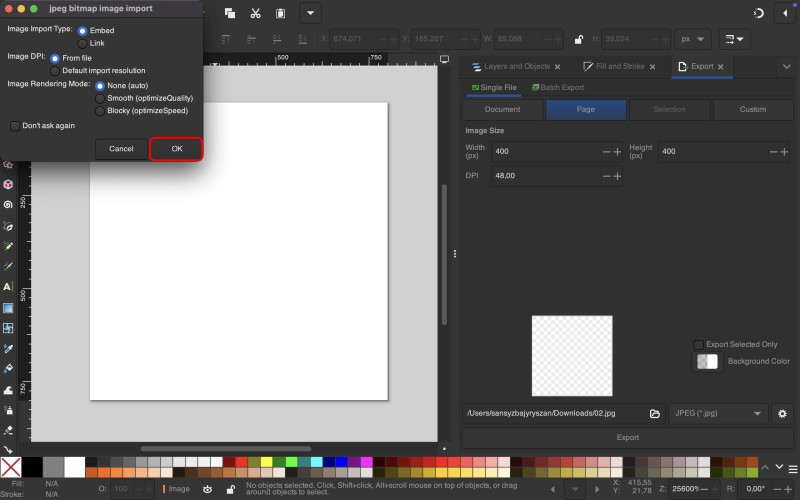Open the toolbar overflow dropdown arrow
The width and height of the screenshot is (800, 500).
(x=310, y=13)
